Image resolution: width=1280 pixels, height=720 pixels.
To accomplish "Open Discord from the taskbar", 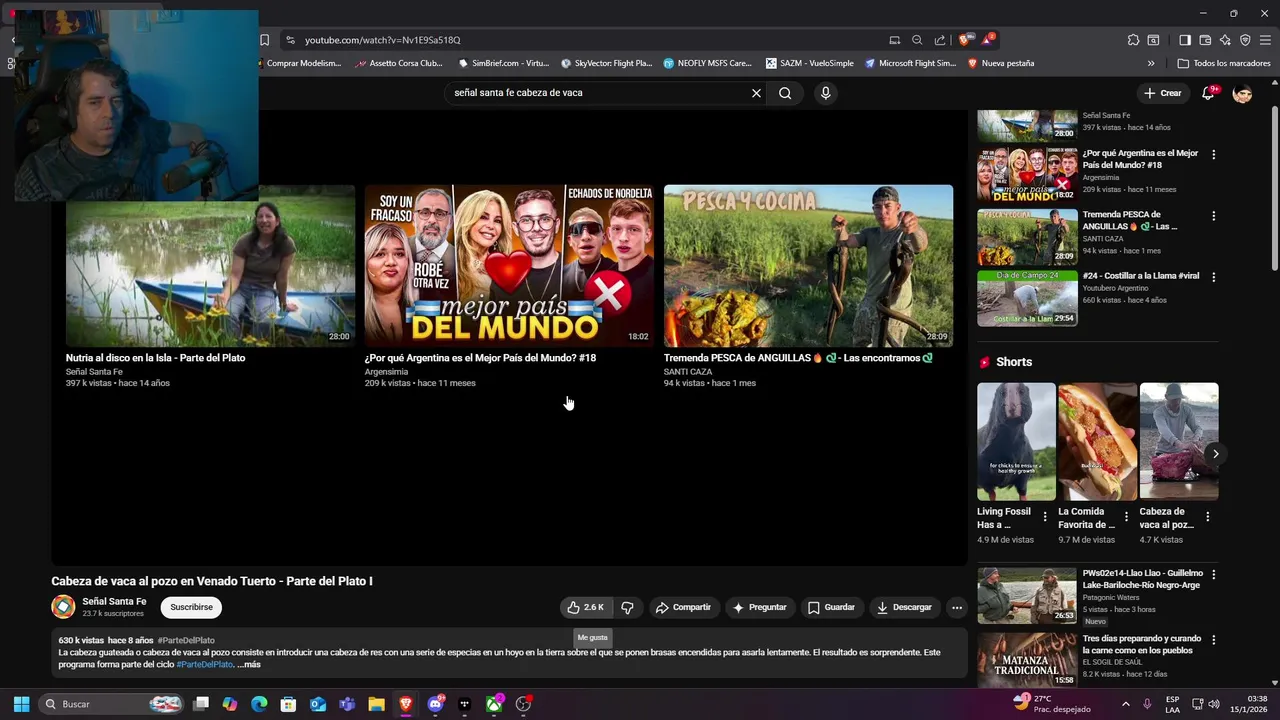I will [x=435, y=704].
